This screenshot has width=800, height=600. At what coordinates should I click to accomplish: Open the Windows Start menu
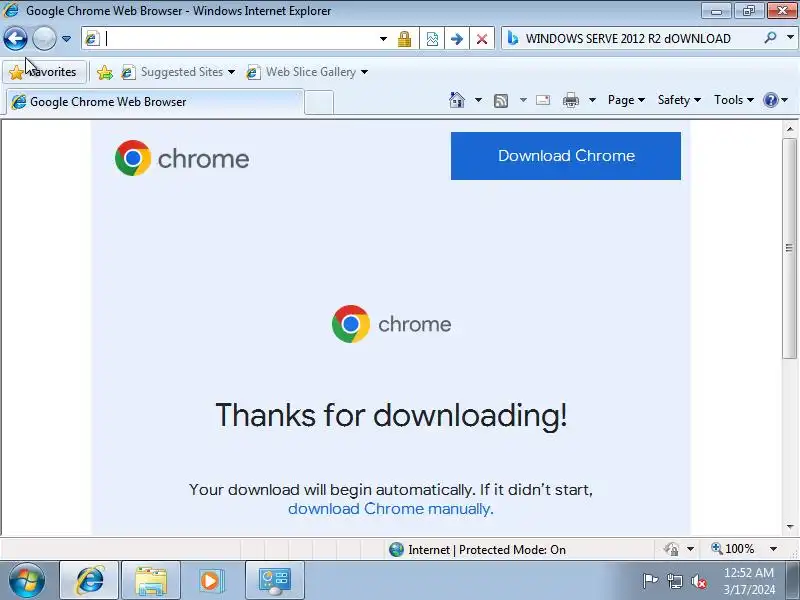point(27,581)
